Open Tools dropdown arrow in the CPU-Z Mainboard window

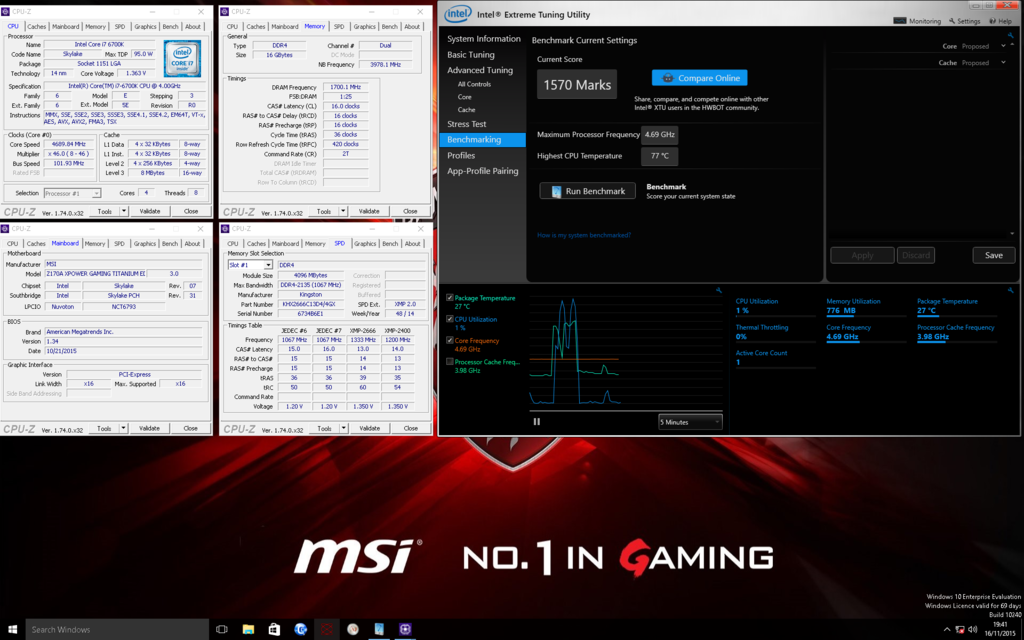(x=123, y=428)
